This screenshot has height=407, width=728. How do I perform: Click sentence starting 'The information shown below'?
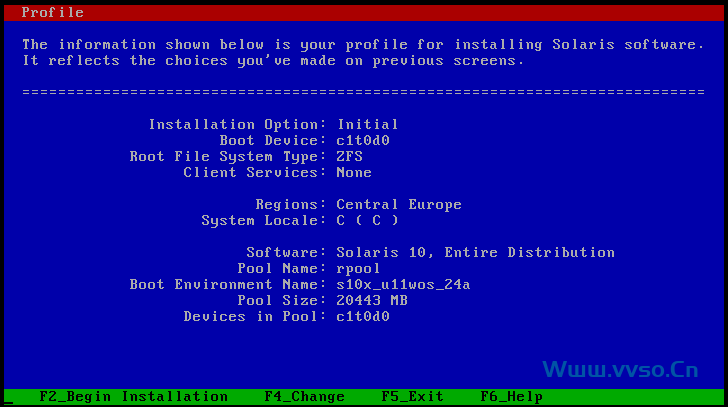[364, 45]
